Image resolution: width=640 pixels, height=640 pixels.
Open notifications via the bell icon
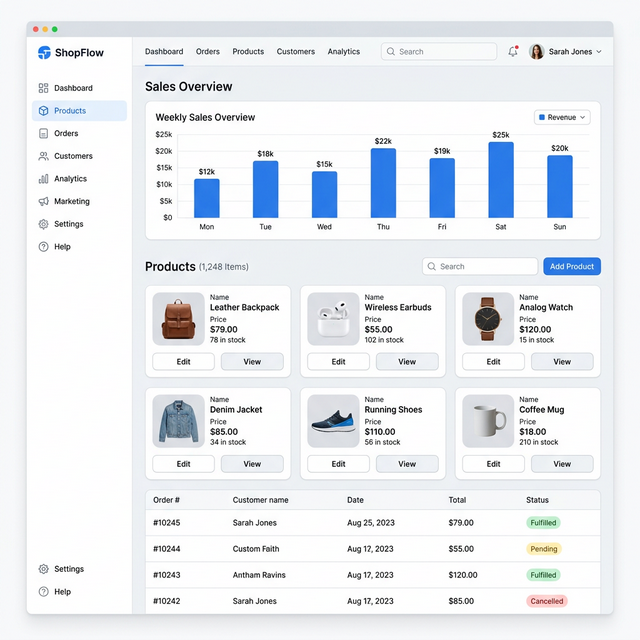[513, 52]
